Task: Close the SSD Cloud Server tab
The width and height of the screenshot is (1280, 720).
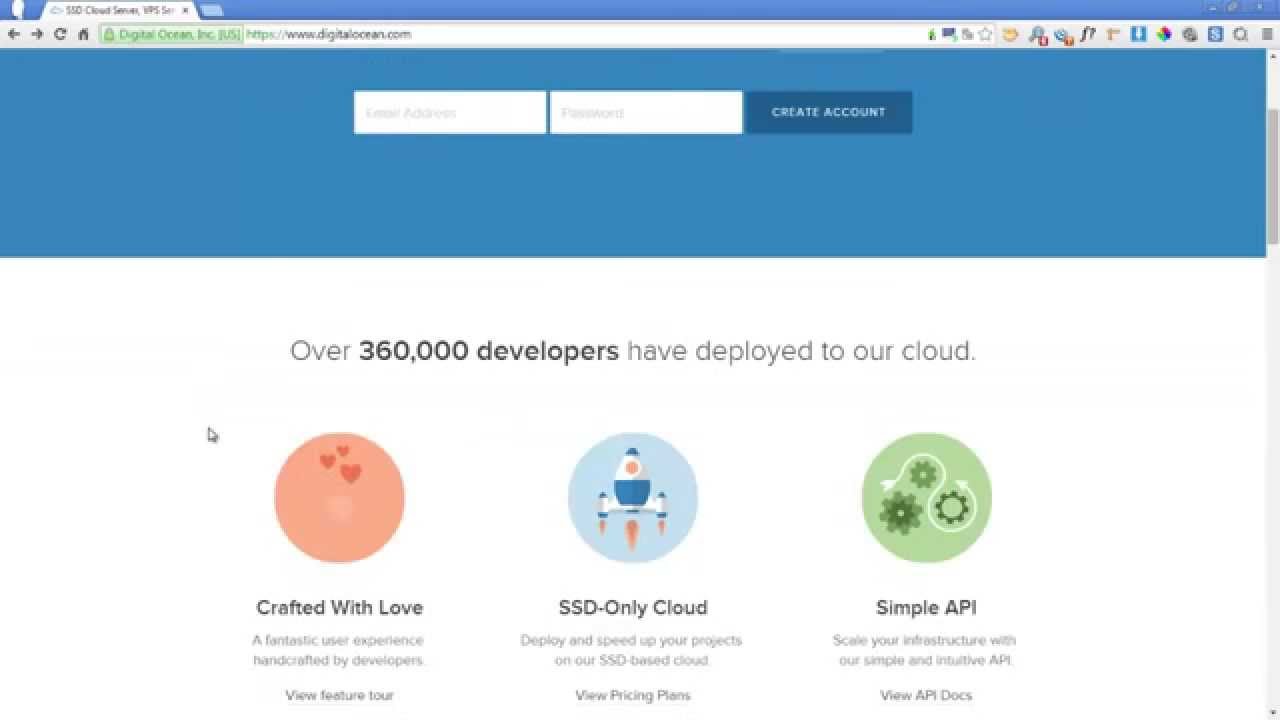Action: [185, 10]
